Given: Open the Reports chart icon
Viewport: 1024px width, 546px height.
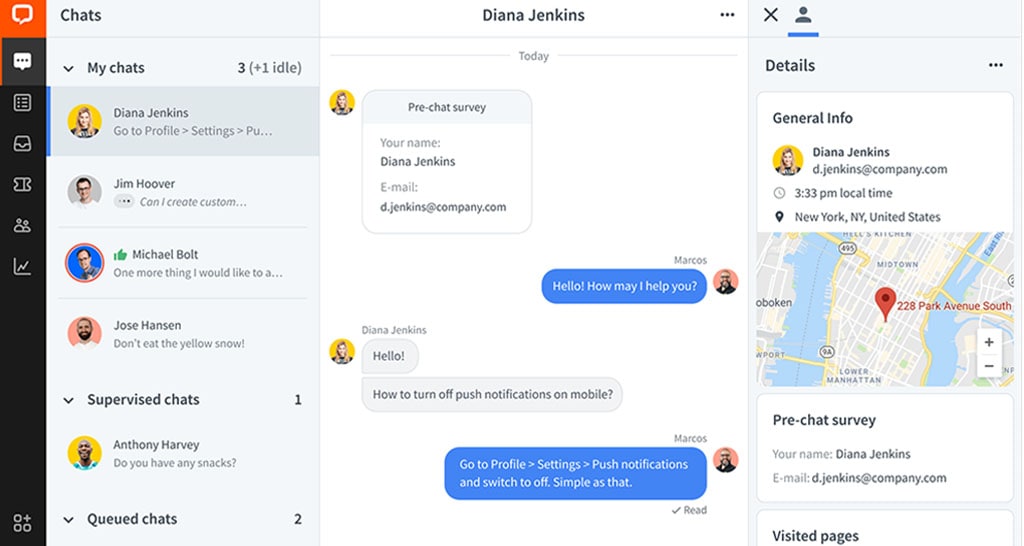Looking at the screenshot, I should tap(22, 266).
